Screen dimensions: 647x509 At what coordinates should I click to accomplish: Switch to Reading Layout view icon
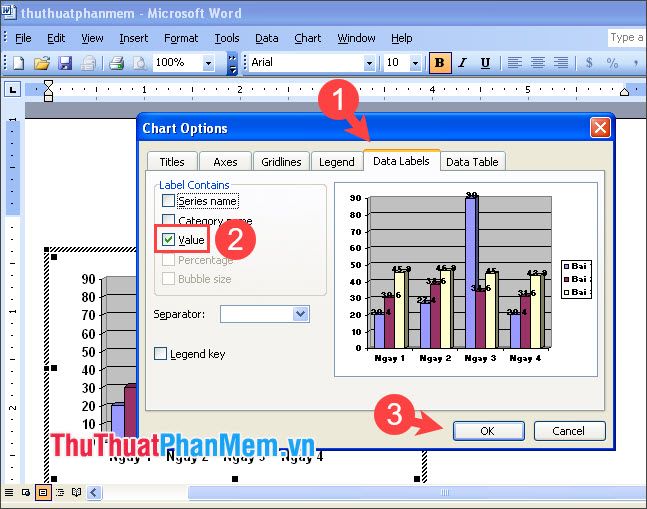click(77, 492)
